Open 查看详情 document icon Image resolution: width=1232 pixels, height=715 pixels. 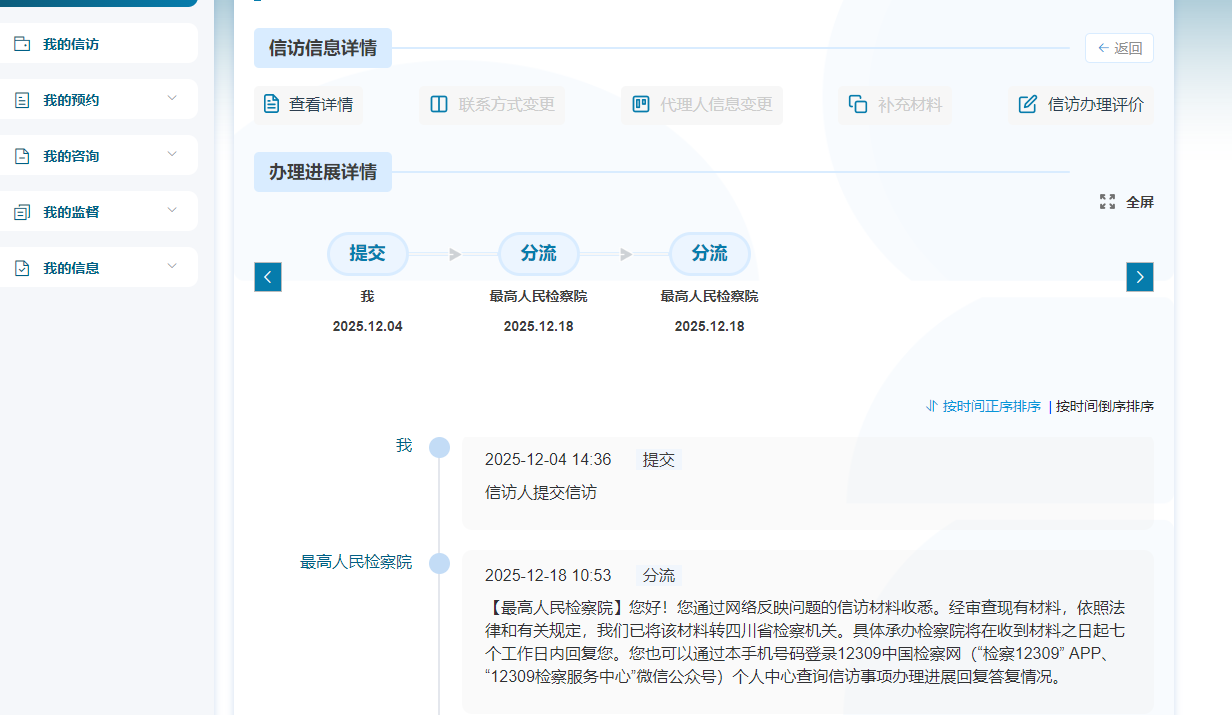coord(271,104)
